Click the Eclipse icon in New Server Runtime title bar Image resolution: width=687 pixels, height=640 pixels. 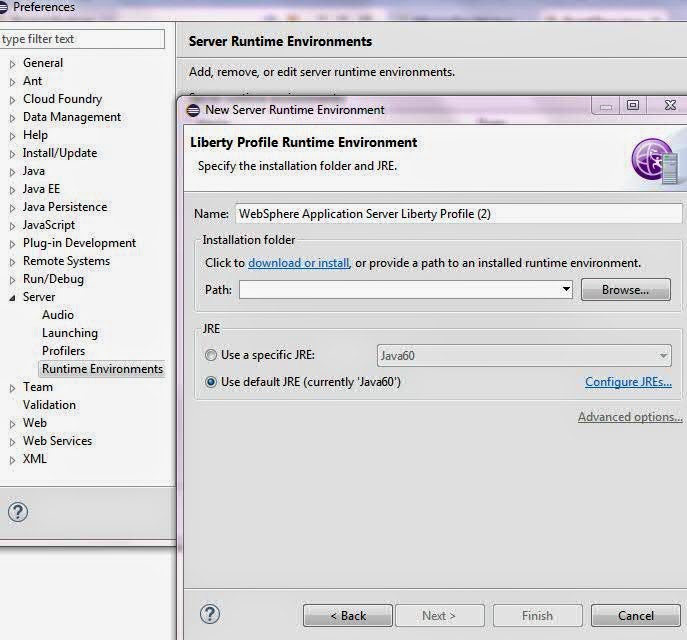pos(193,110)
